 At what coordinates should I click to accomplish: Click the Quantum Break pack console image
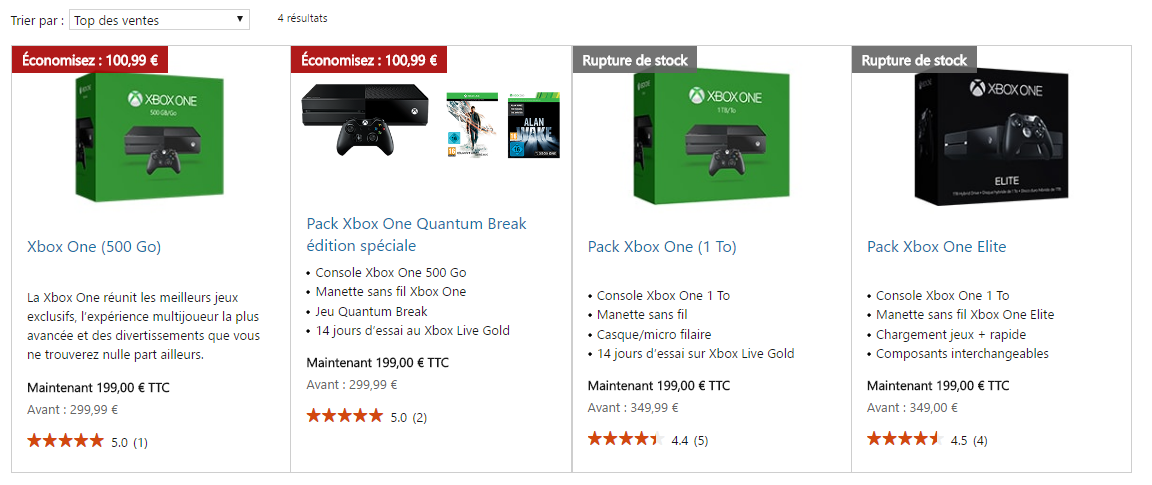click(362, 119)
